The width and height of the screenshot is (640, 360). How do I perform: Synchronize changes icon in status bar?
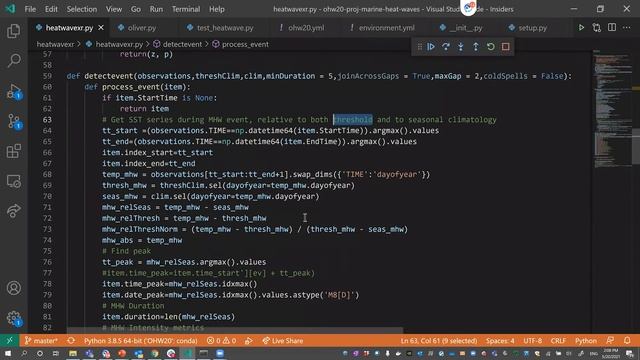(71, 340)
